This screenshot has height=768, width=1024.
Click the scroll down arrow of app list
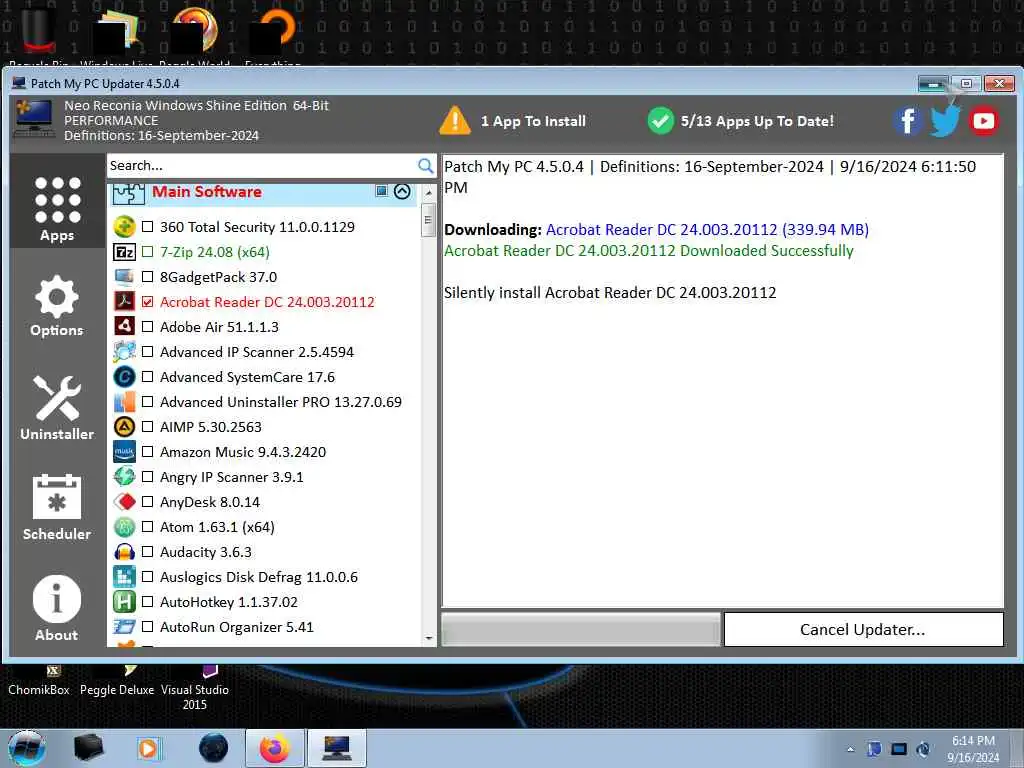[428, 638]
